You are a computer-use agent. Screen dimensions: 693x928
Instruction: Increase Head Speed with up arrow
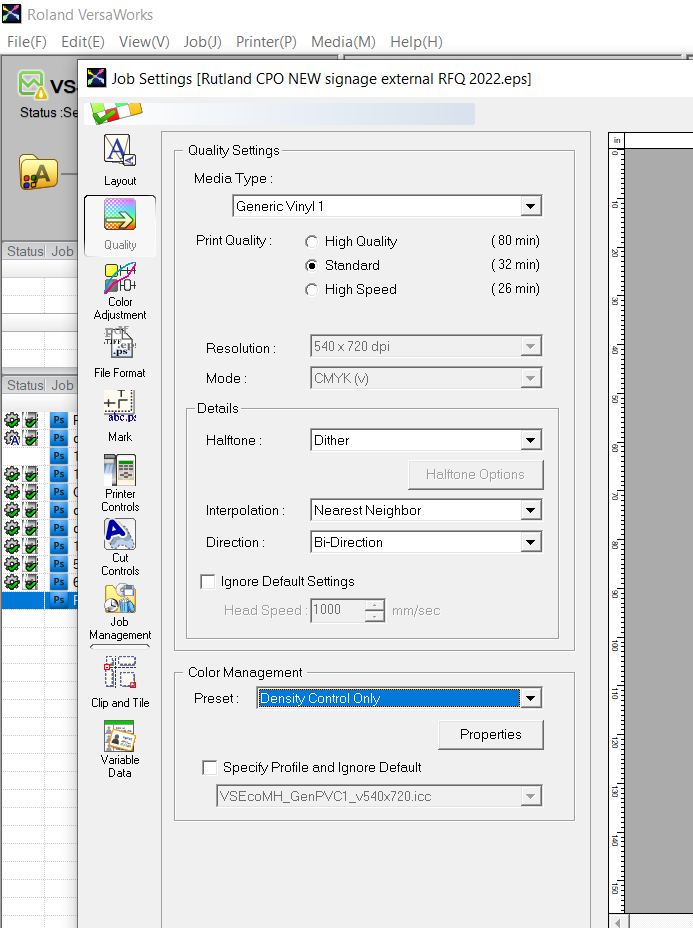374,605
